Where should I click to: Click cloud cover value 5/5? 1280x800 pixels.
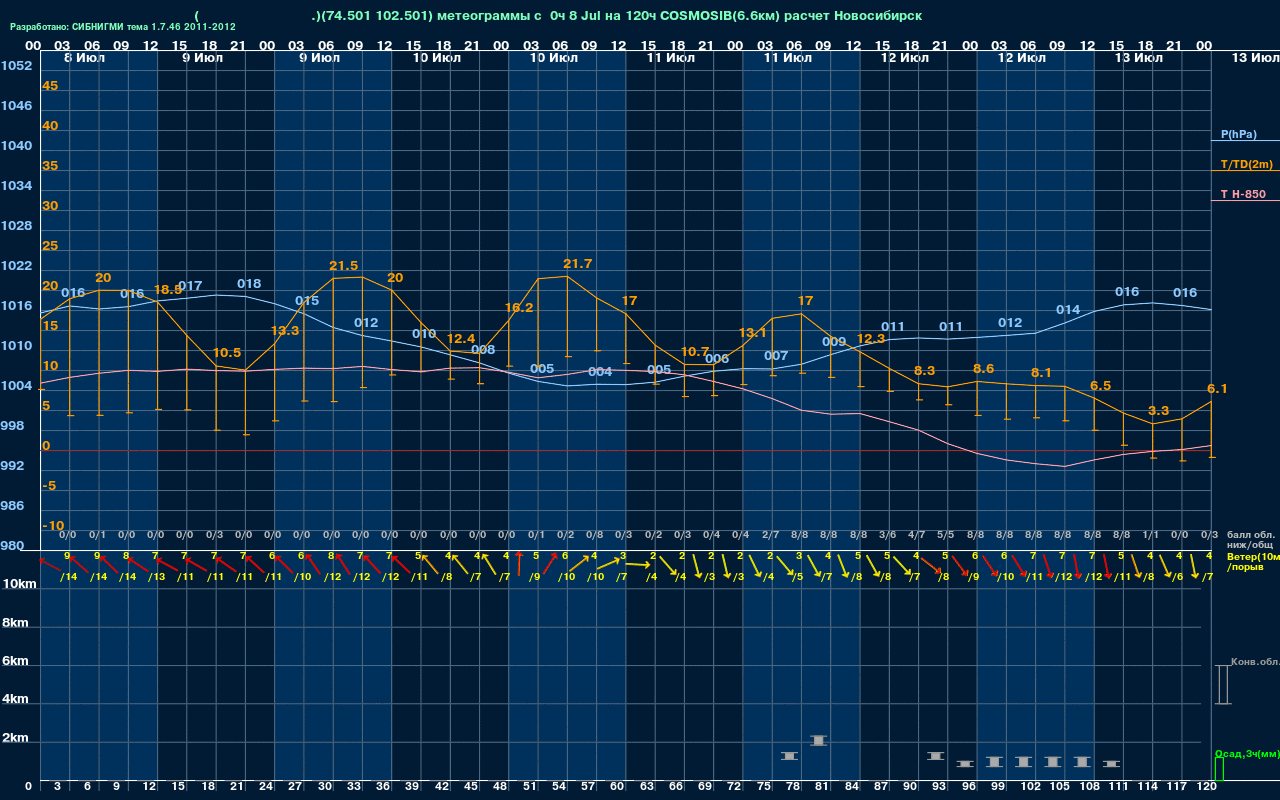tap(945, 535)
